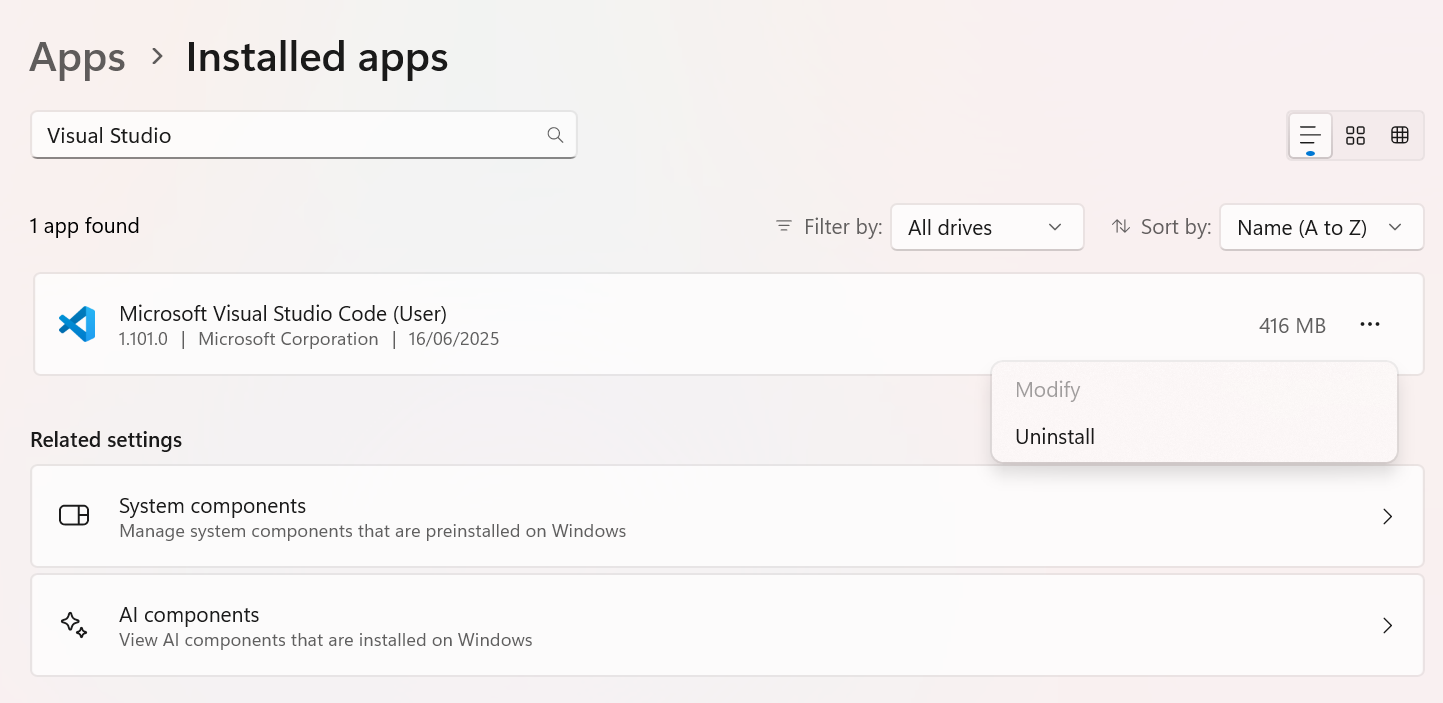1443x703 pixels.
Task: Click the search magnifier icon
Action: tap(555, 135)
